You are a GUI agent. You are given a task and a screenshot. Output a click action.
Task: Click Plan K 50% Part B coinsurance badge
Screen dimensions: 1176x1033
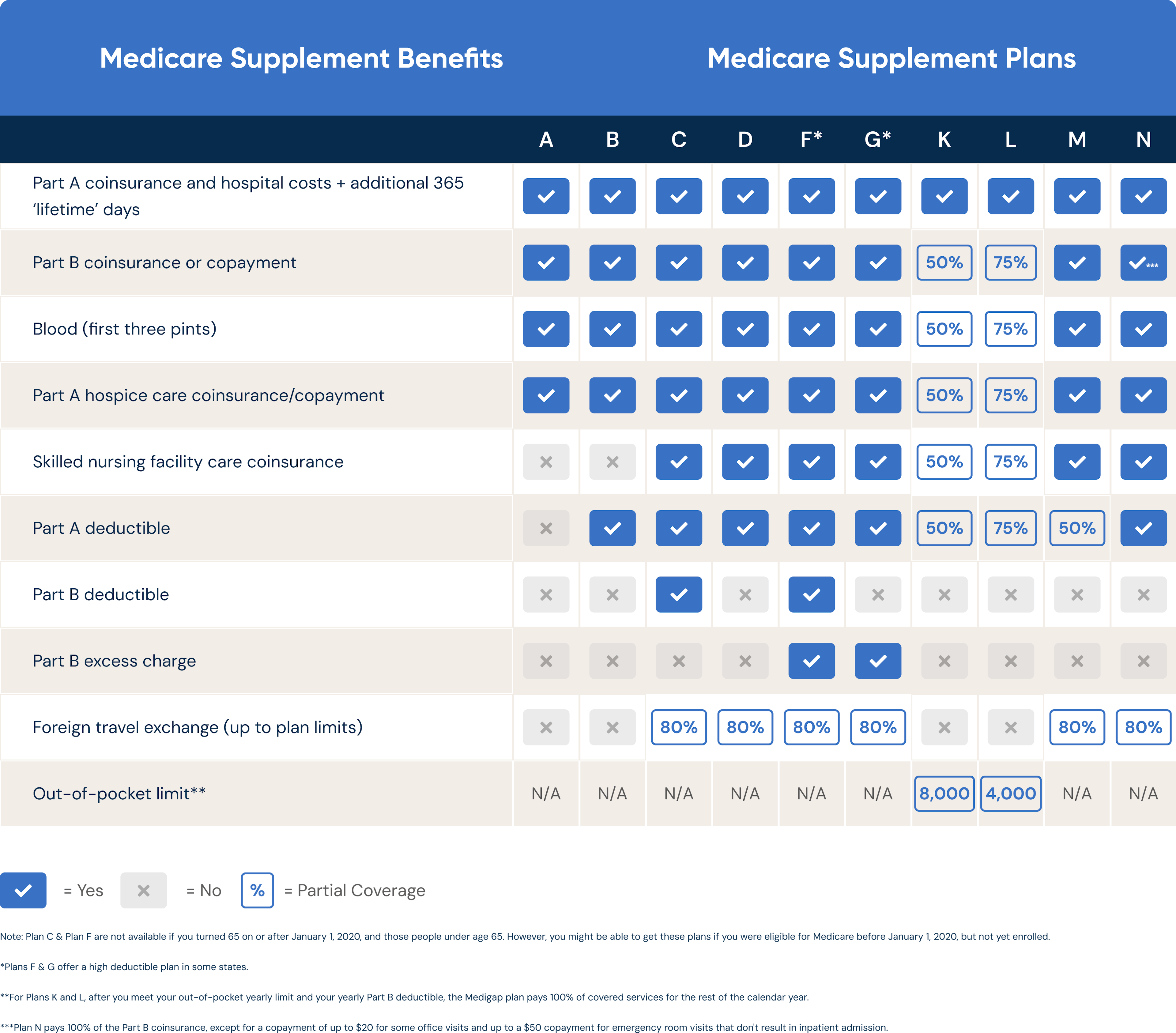[x=944, y=263]
